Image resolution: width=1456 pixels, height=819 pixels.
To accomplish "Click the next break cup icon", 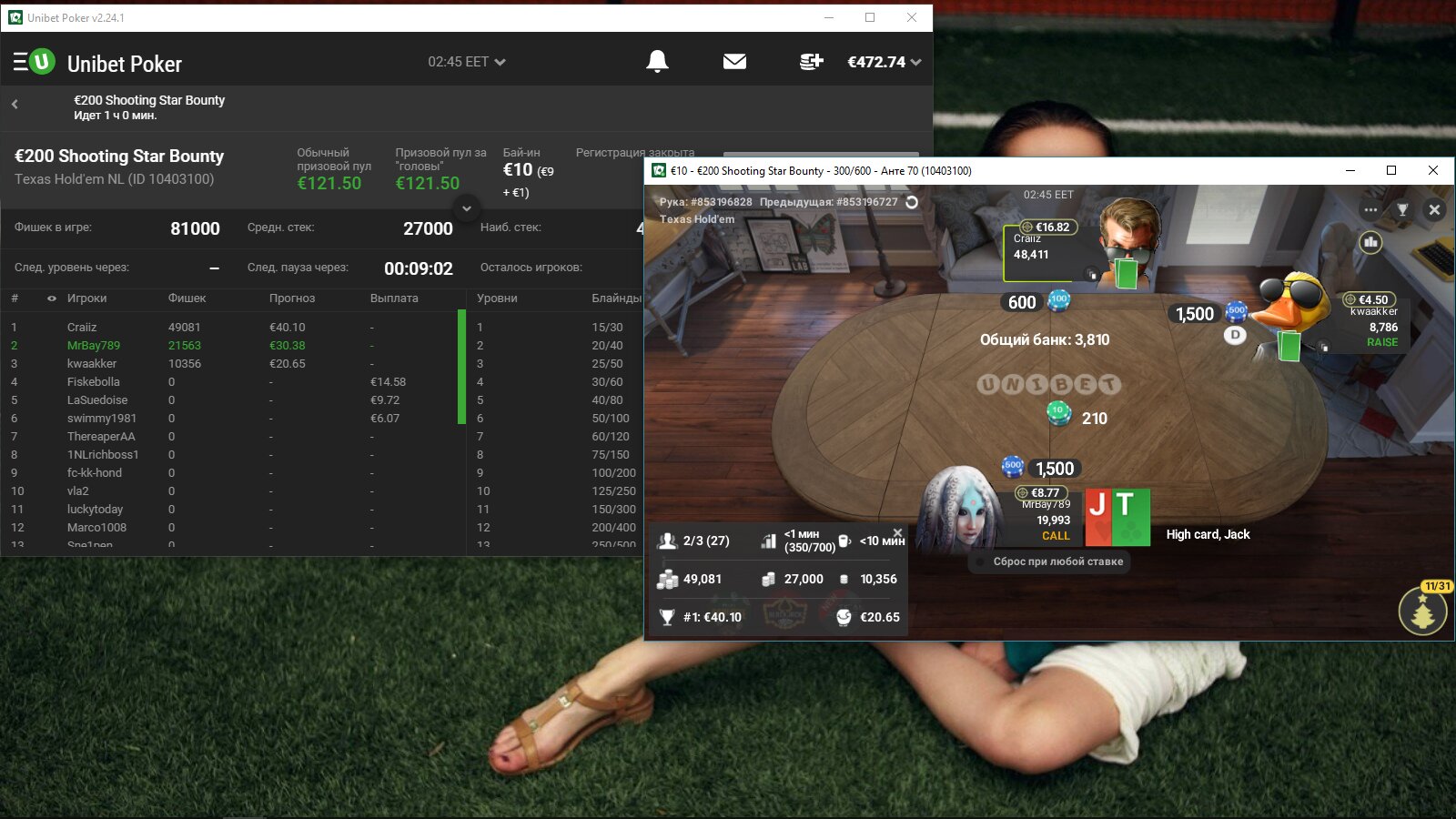I will click(x=844, y=541).
